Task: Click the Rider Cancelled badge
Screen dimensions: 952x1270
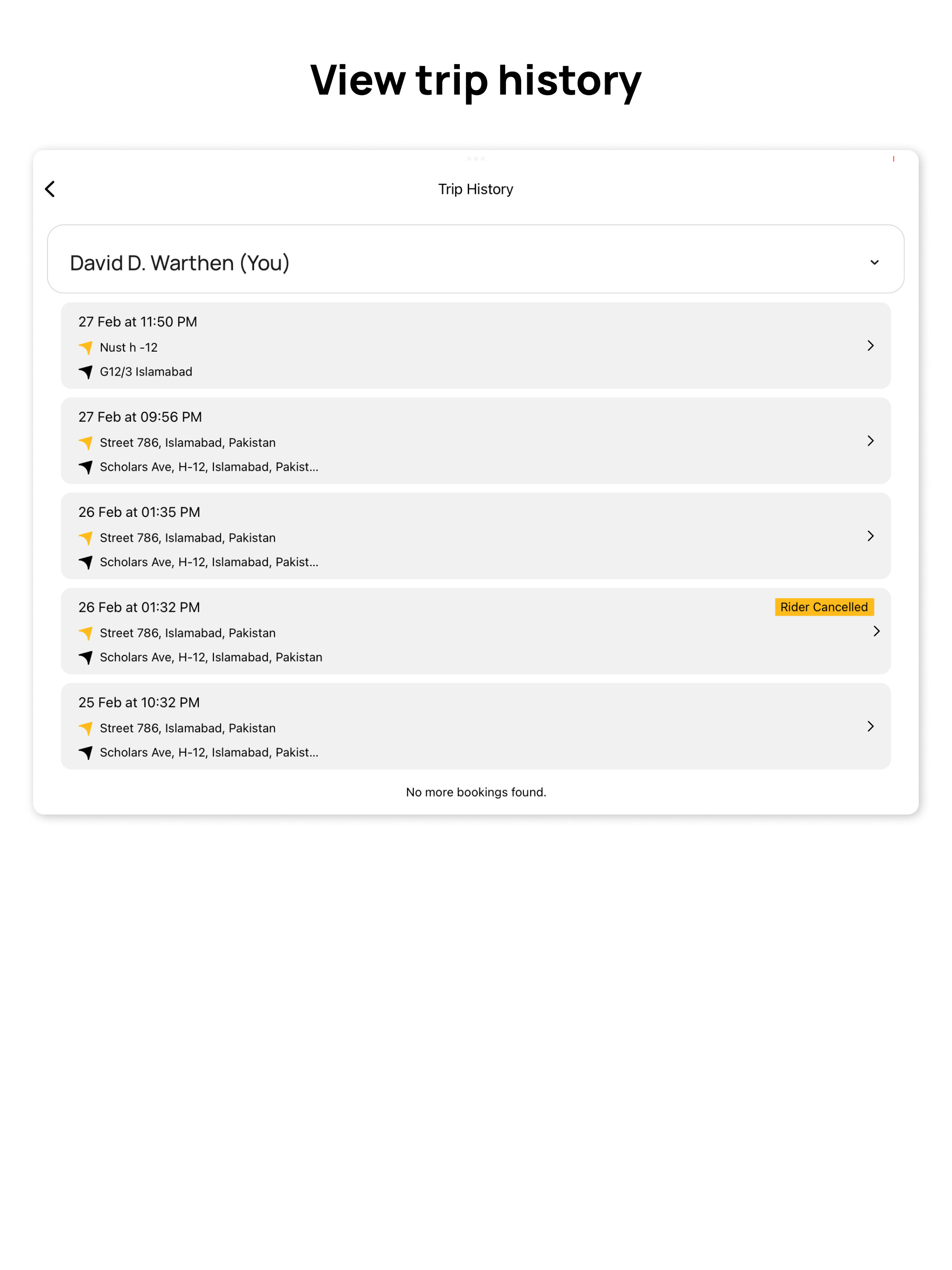Action: click(x=824, y=607)
